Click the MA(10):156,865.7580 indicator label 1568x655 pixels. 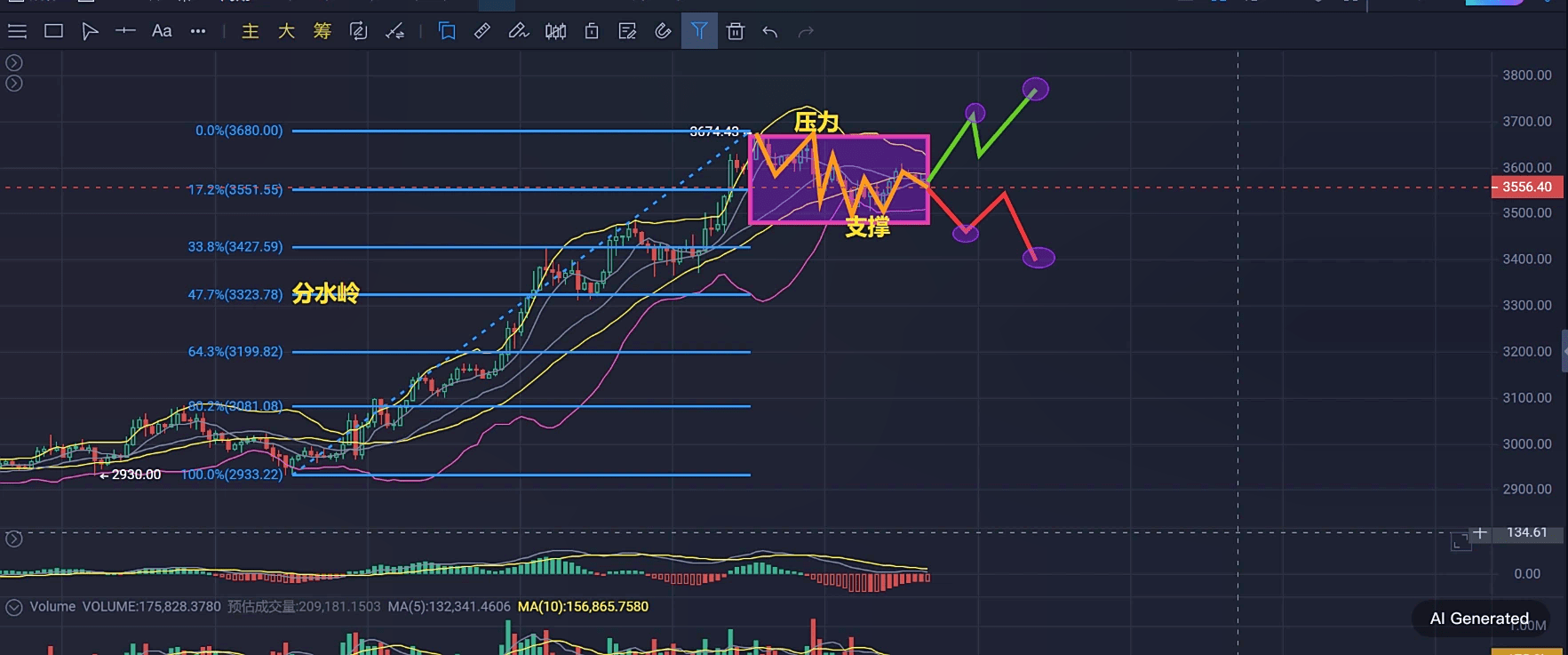(x=583, y=606)
